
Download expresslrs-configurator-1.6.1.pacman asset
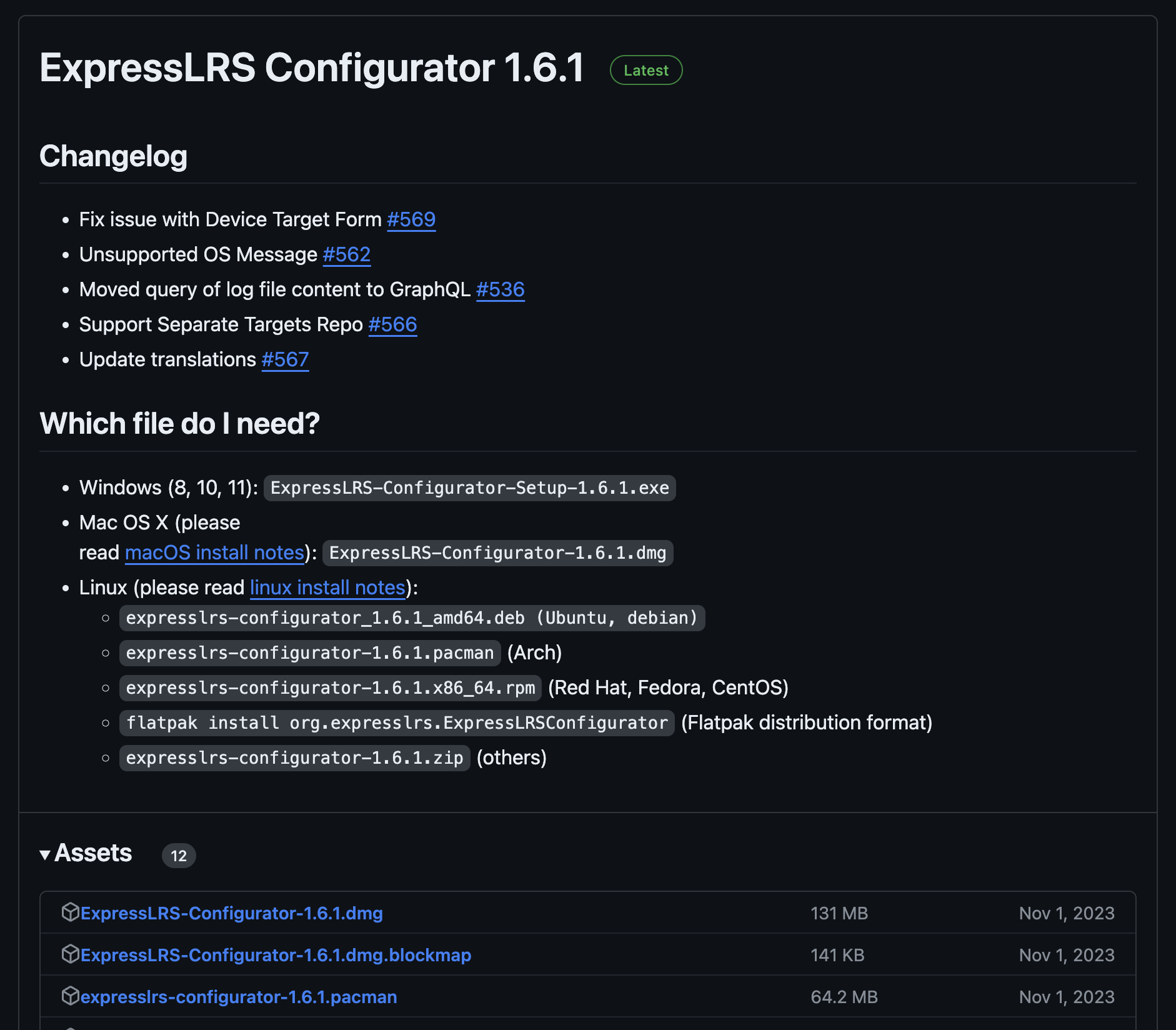coord(239,997)
